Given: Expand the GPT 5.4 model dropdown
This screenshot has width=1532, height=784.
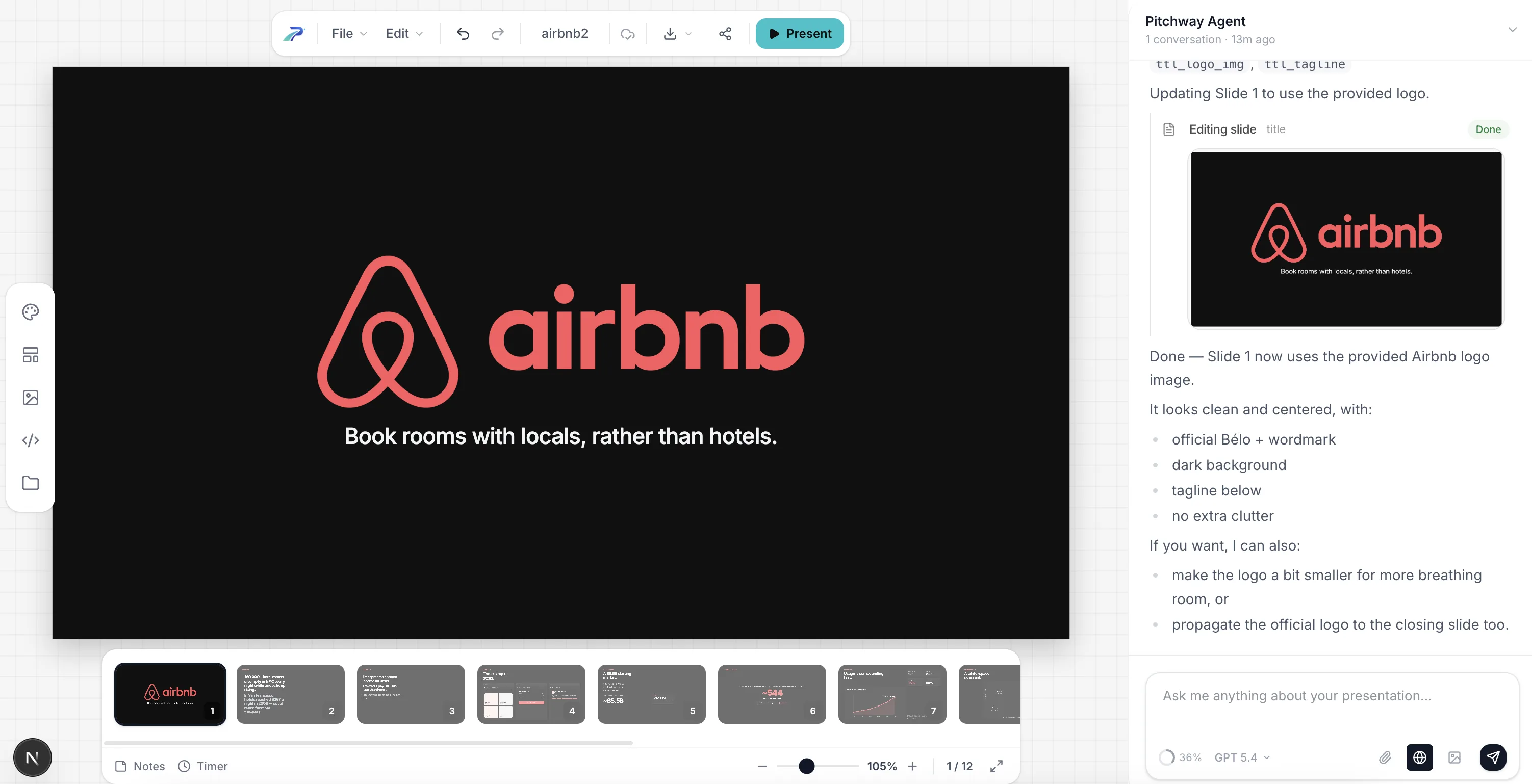Looking at the screenshot, I should [x=1242, y=757].
